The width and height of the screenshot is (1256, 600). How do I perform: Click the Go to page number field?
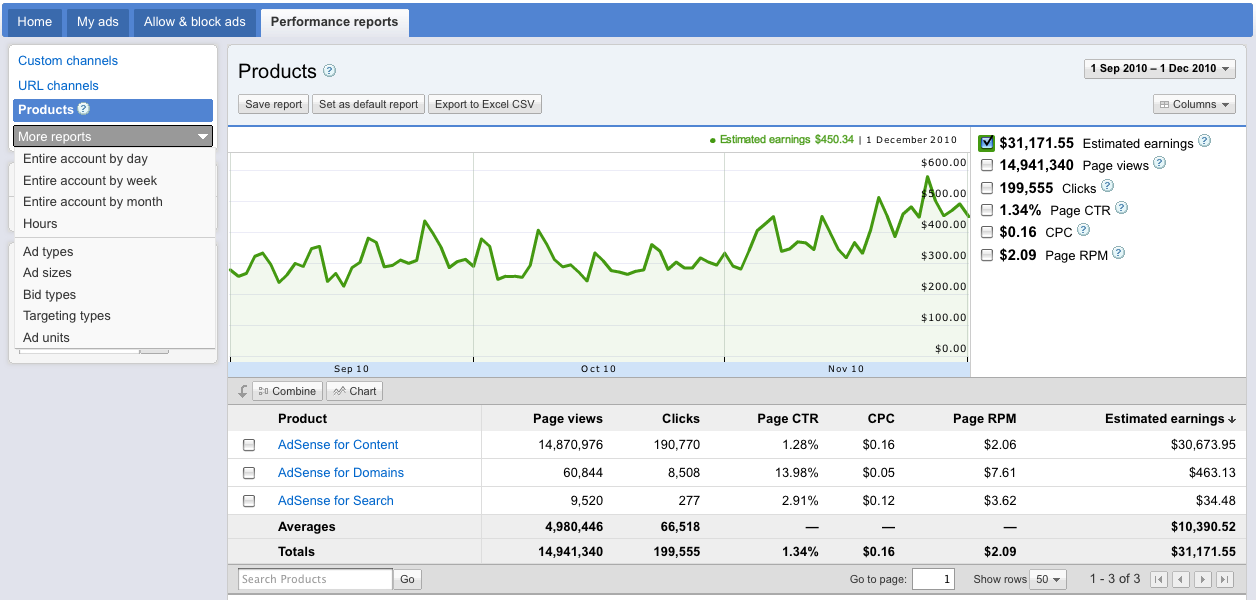934,579
